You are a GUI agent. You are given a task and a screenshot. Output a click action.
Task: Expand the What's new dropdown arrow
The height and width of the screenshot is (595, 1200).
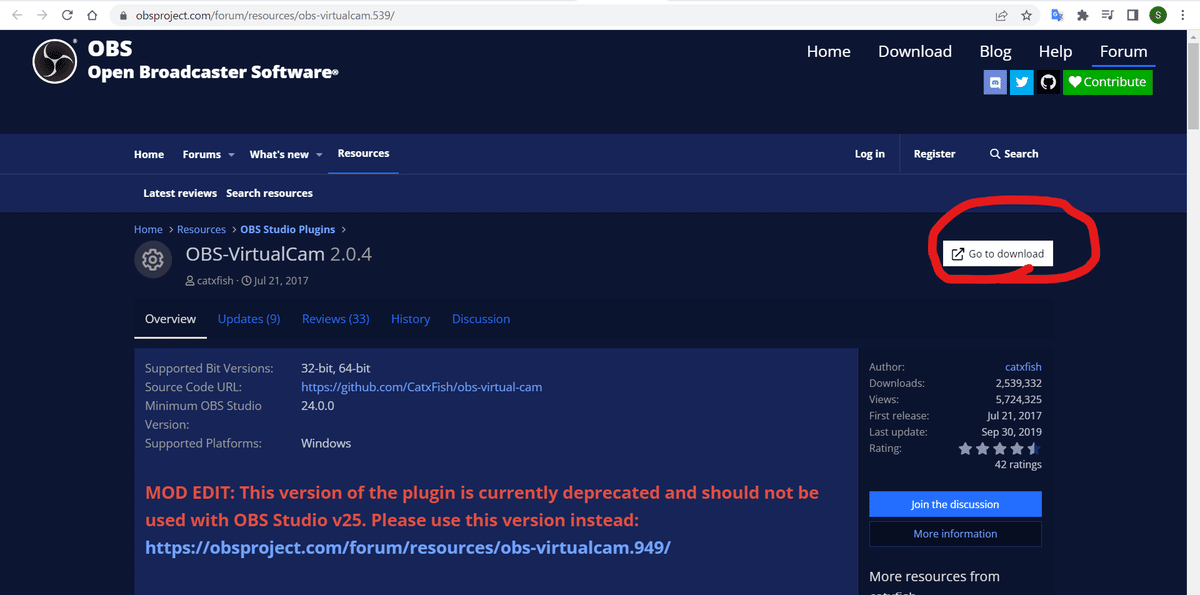pos(319,155)
